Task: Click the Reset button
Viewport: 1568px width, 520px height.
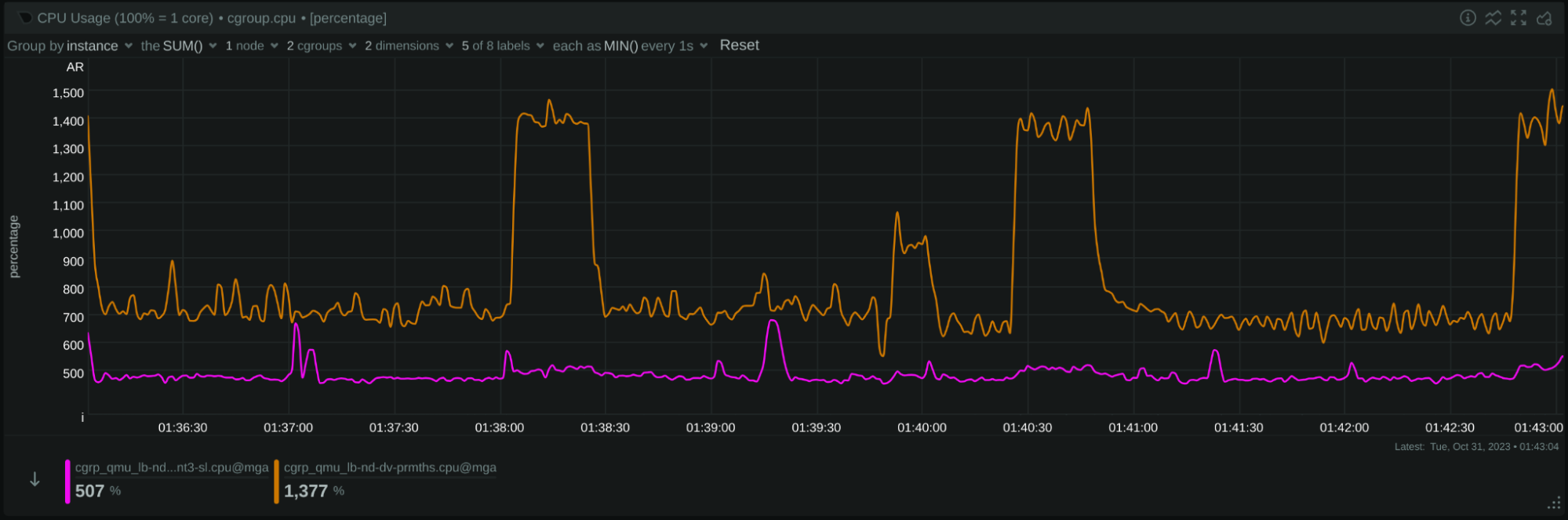Action: tap(739, 45)
